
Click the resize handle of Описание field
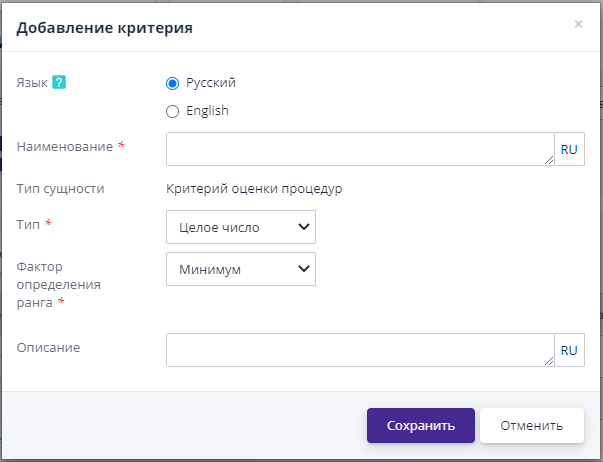[548, 361]
